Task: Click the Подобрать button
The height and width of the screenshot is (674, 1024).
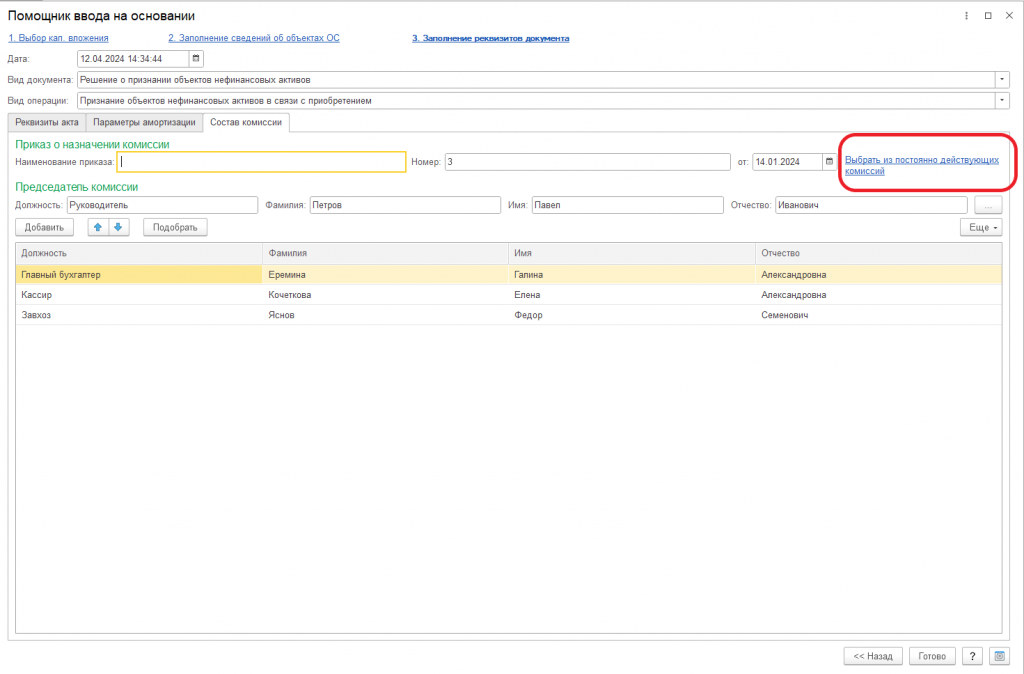Action: (x=175, y=227)
